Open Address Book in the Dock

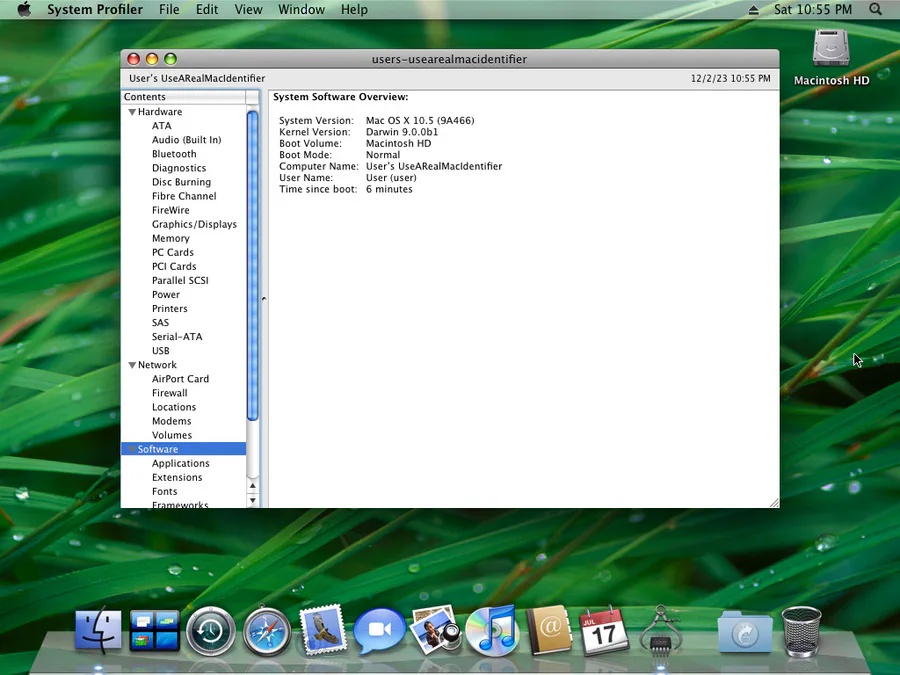point(549,630)
